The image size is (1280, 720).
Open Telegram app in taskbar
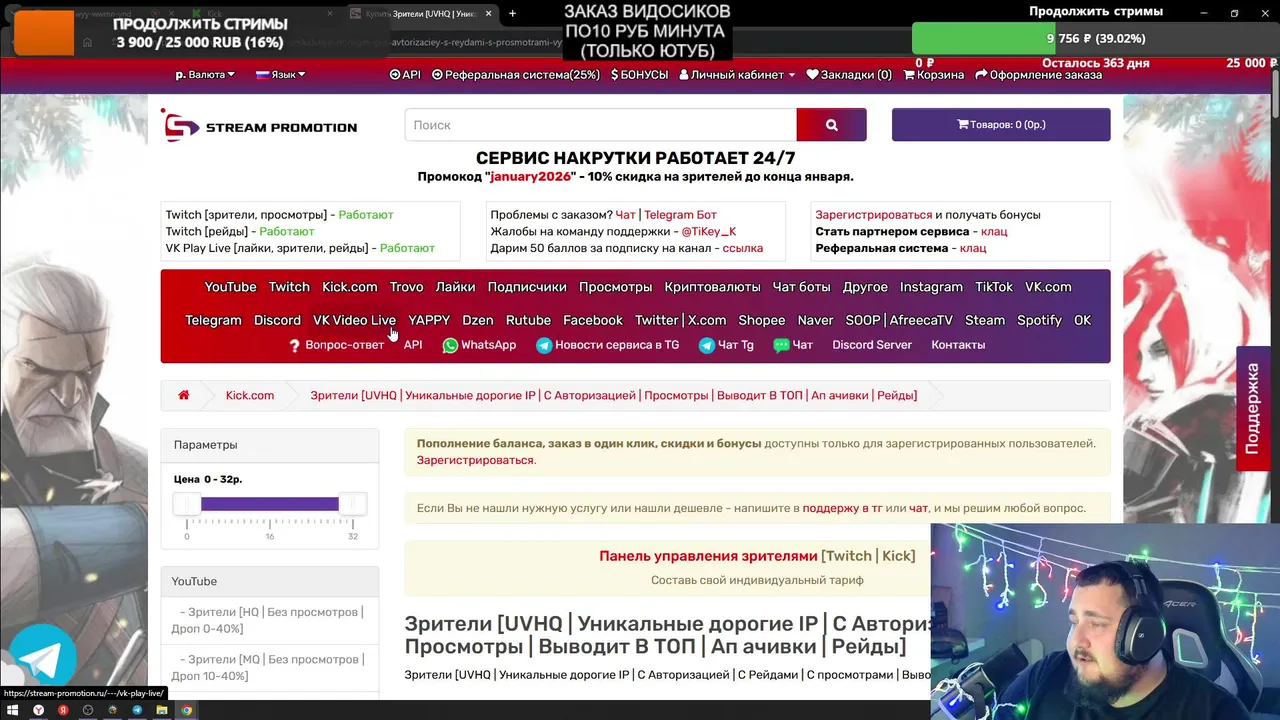[x=137, y=710]
